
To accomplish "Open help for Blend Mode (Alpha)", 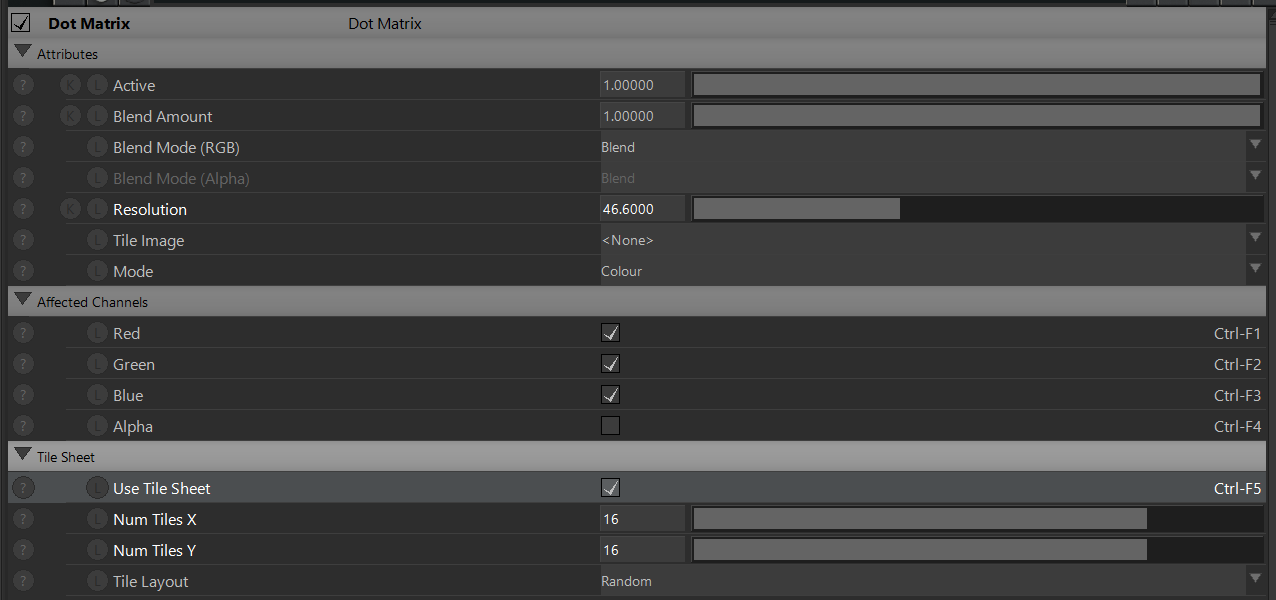I will (24, 178).
